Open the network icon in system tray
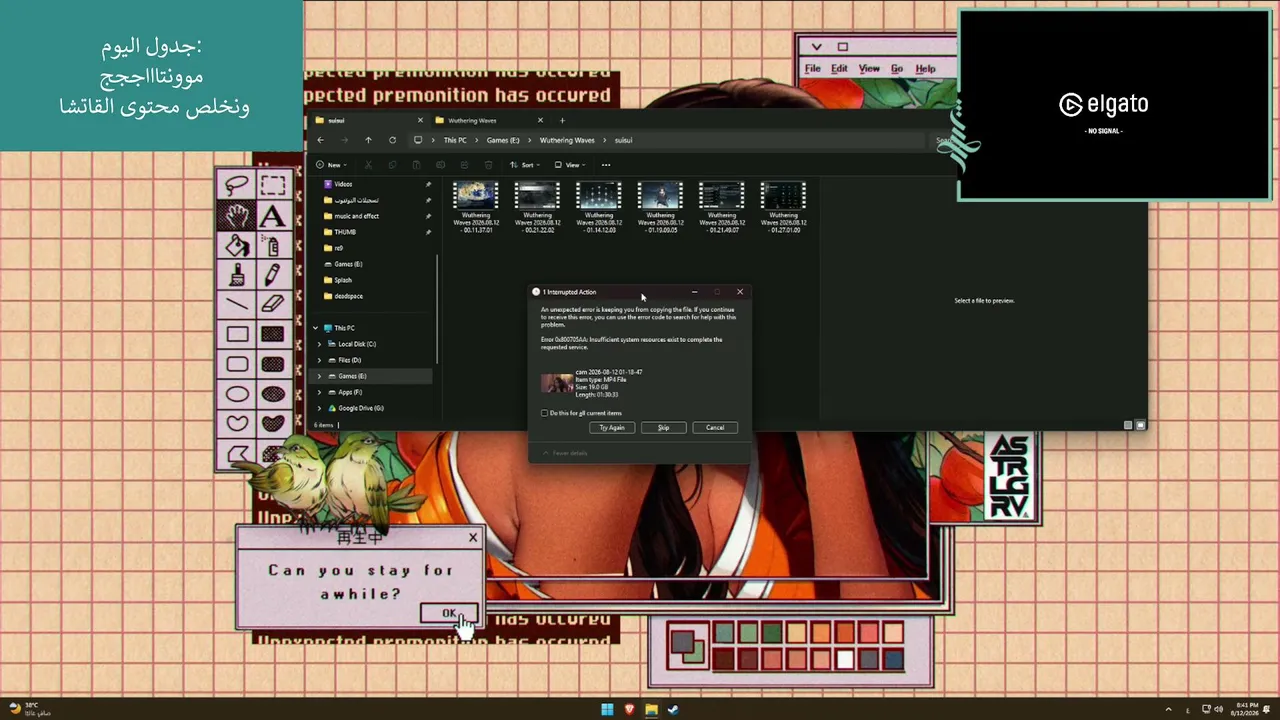1280x720 pixels. [x=1207, y=709]
